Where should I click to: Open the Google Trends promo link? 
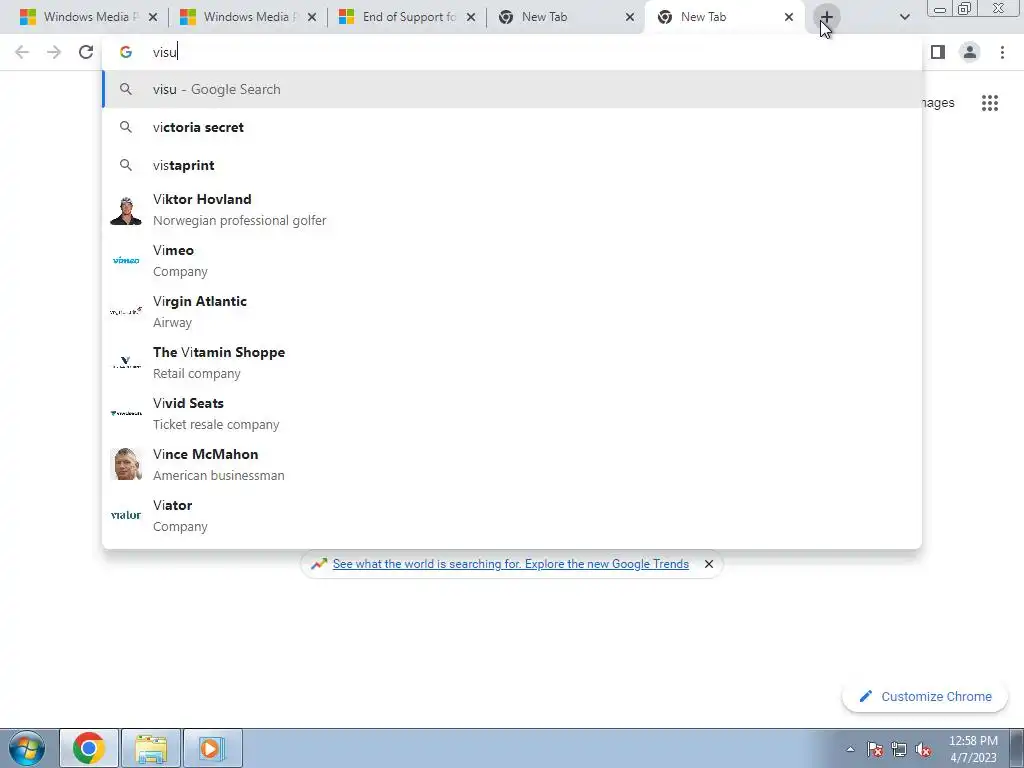(510, 564)
